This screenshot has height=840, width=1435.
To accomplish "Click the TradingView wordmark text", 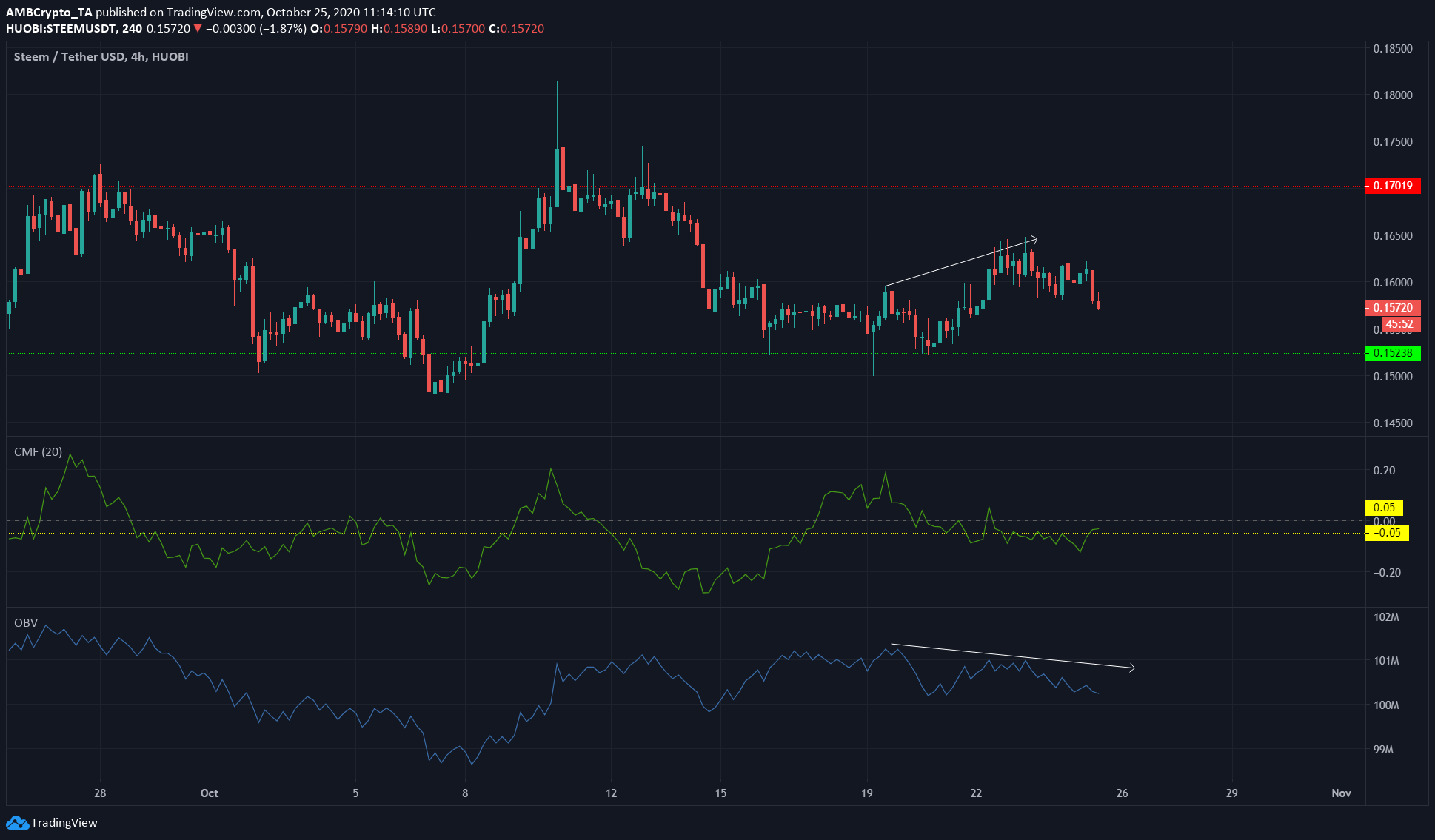I will click(x=64, y=823).
